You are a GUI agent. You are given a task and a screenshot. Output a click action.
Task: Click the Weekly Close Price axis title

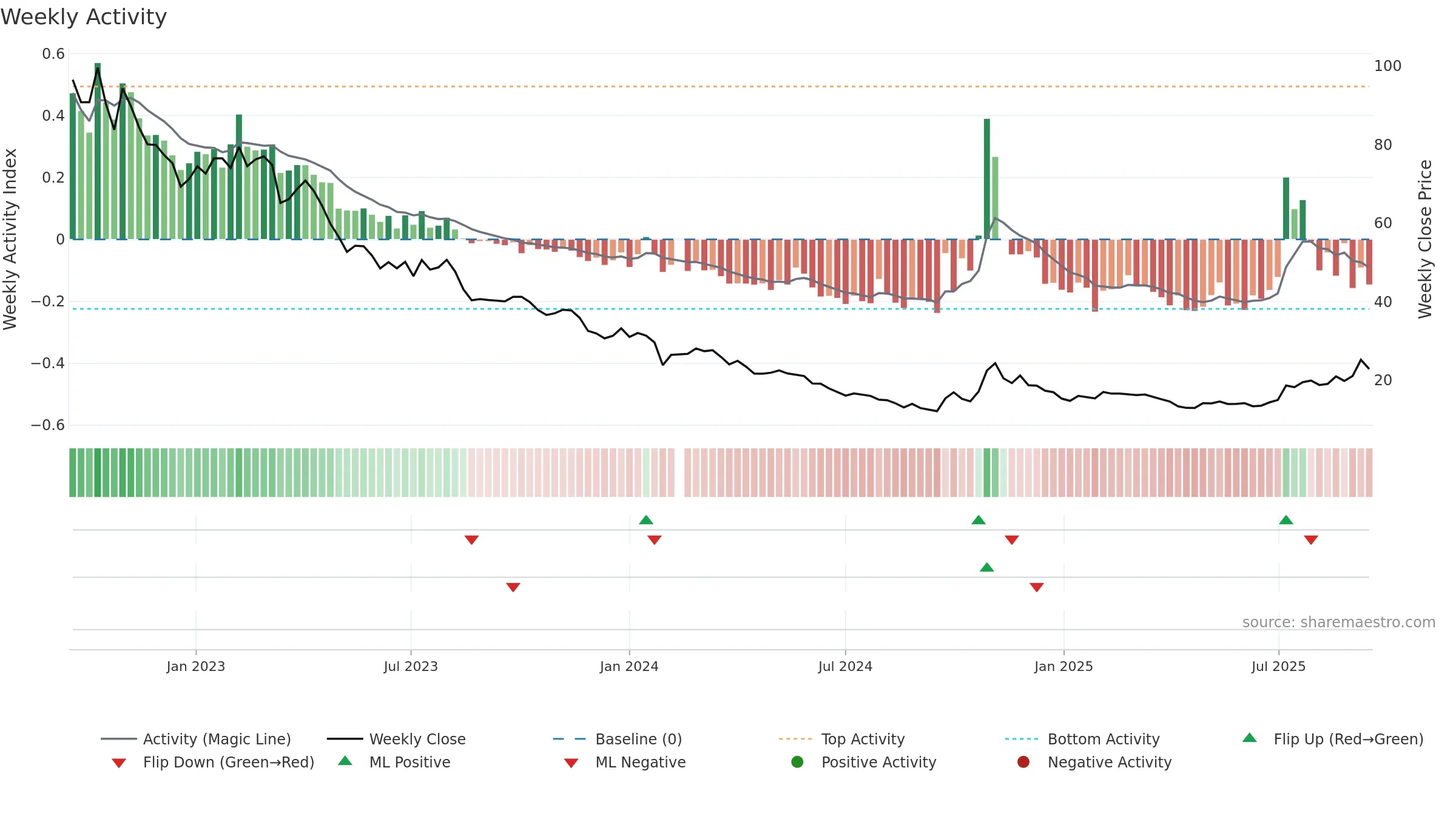tap(1424, 239)
